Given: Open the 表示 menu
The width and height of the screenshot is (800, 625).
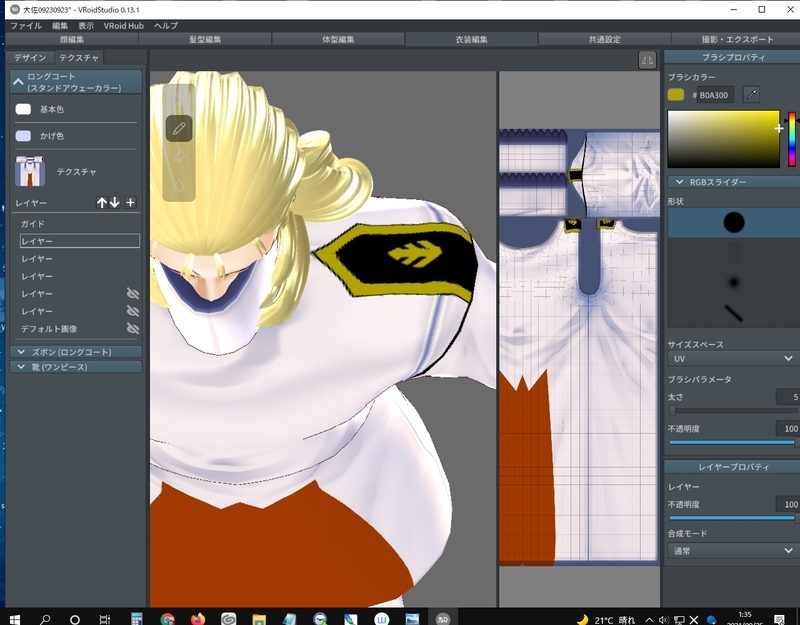Looking at the screenshot, I should click(86, 26).
